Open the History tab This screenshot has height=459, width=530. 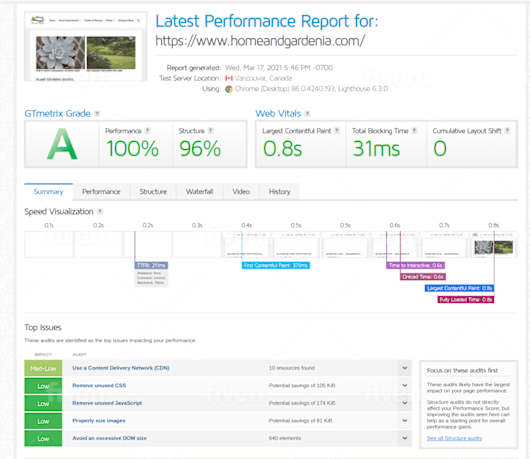pyautogui.click(x=280, y=192)
